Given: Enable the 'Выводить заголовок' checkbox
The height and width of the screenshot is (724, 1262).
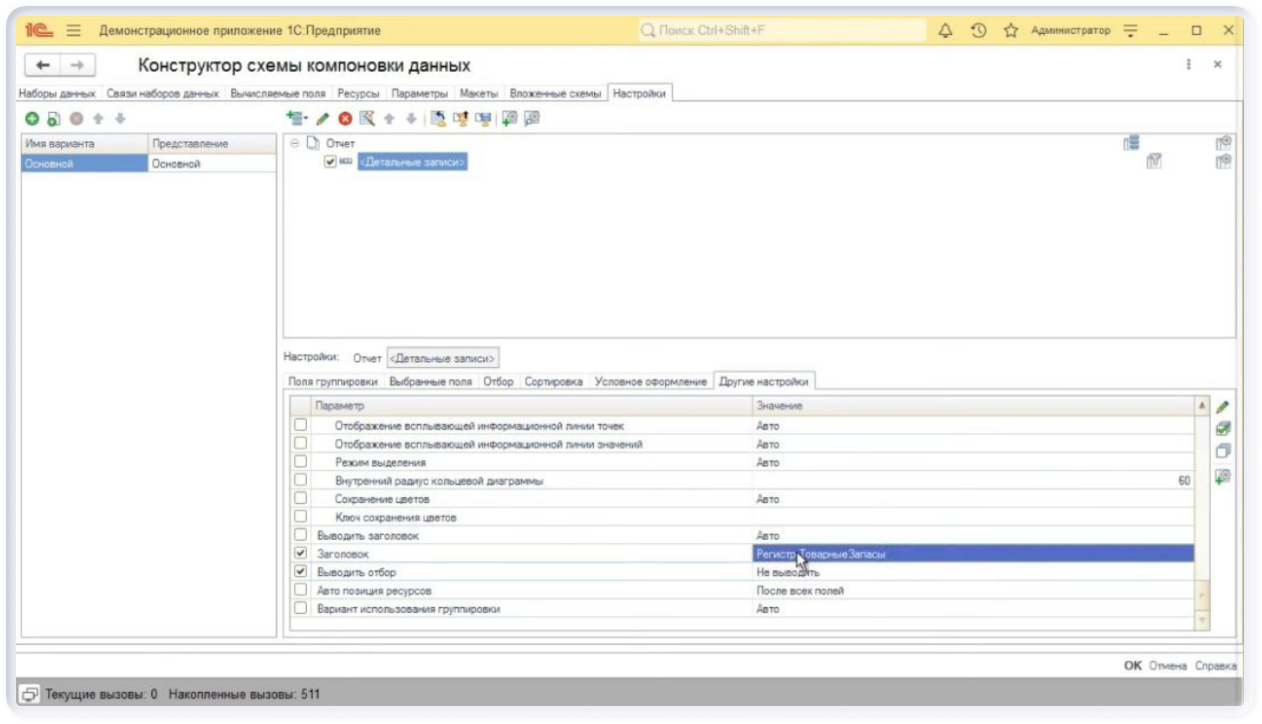Looking at the screenshot, I should (300, 535).
